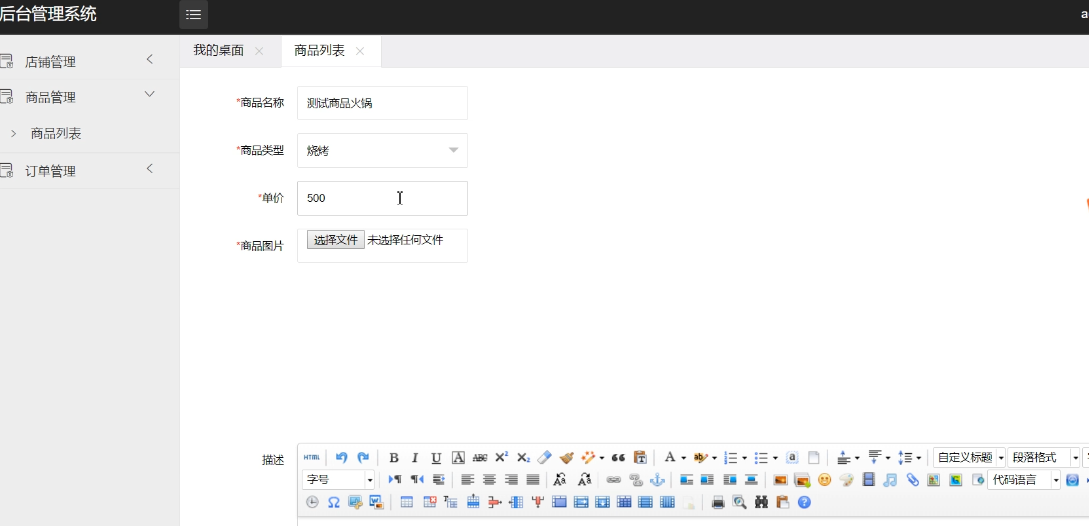Open editor help question mark icon

(804, 502)
